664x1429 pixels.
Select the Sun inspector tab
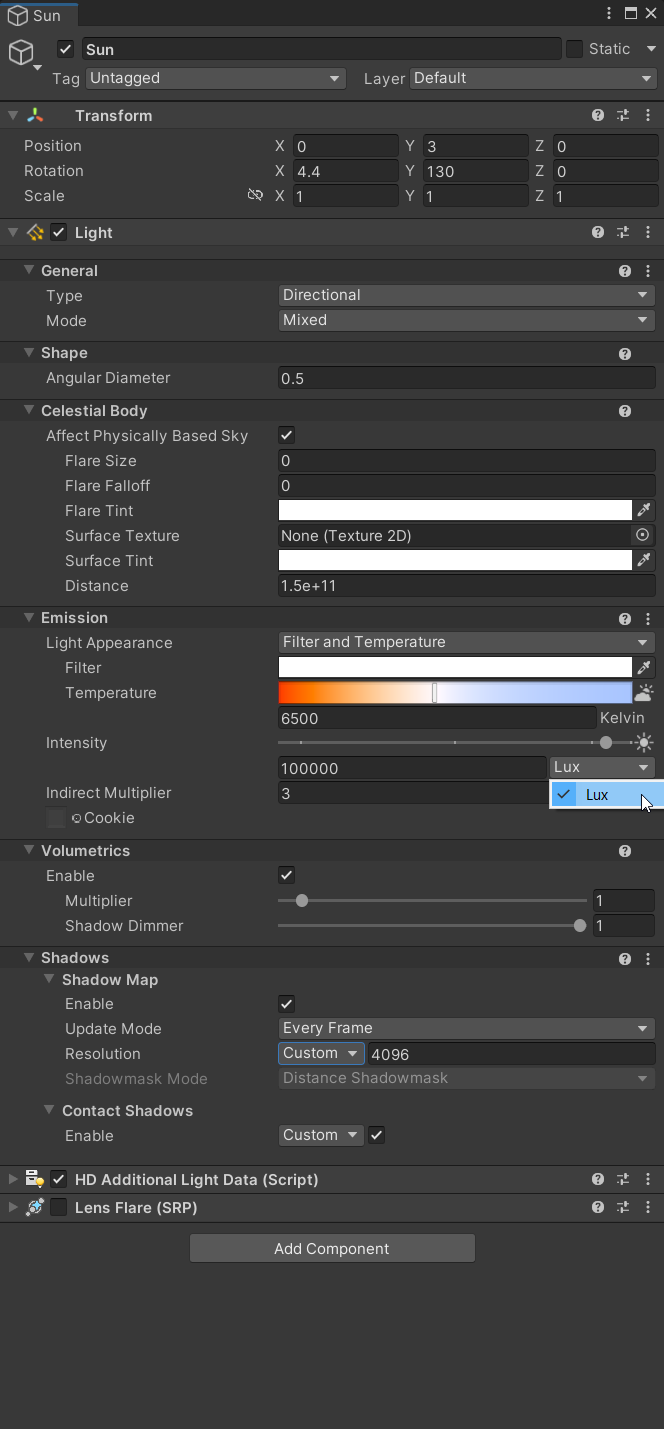coord(38,14)
